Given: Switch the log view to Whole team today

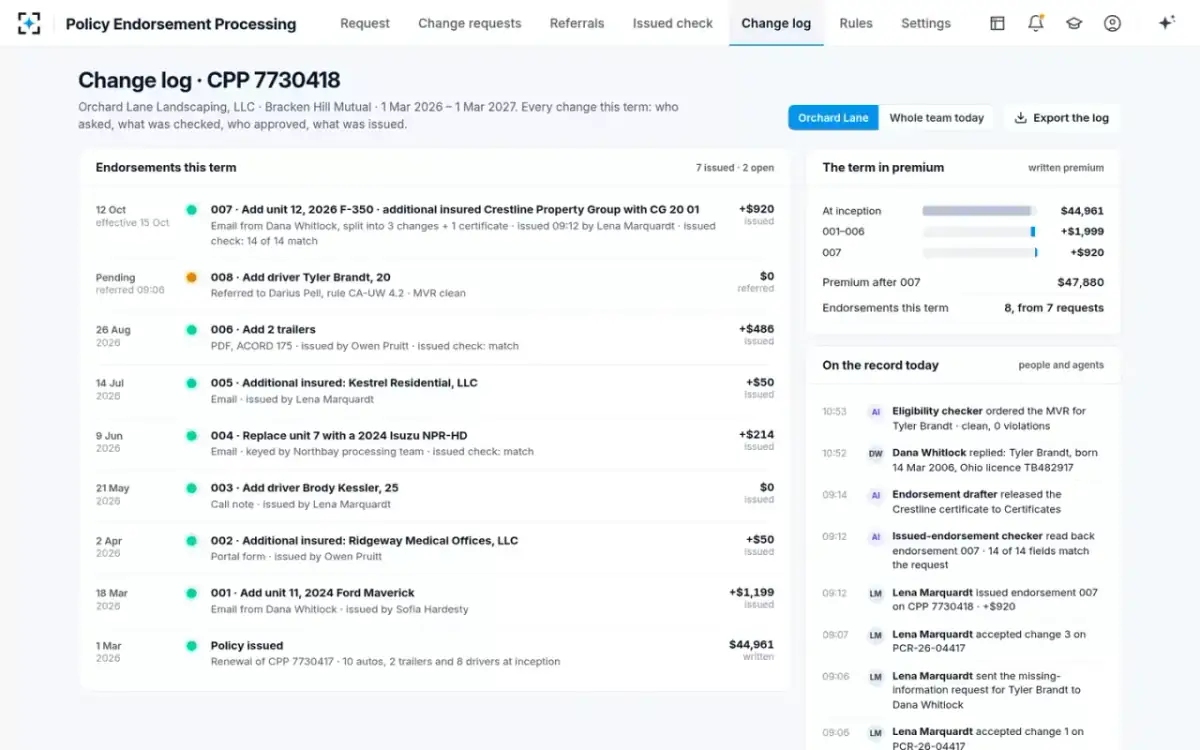Looking at the screenshot, I should pos(936,118).
